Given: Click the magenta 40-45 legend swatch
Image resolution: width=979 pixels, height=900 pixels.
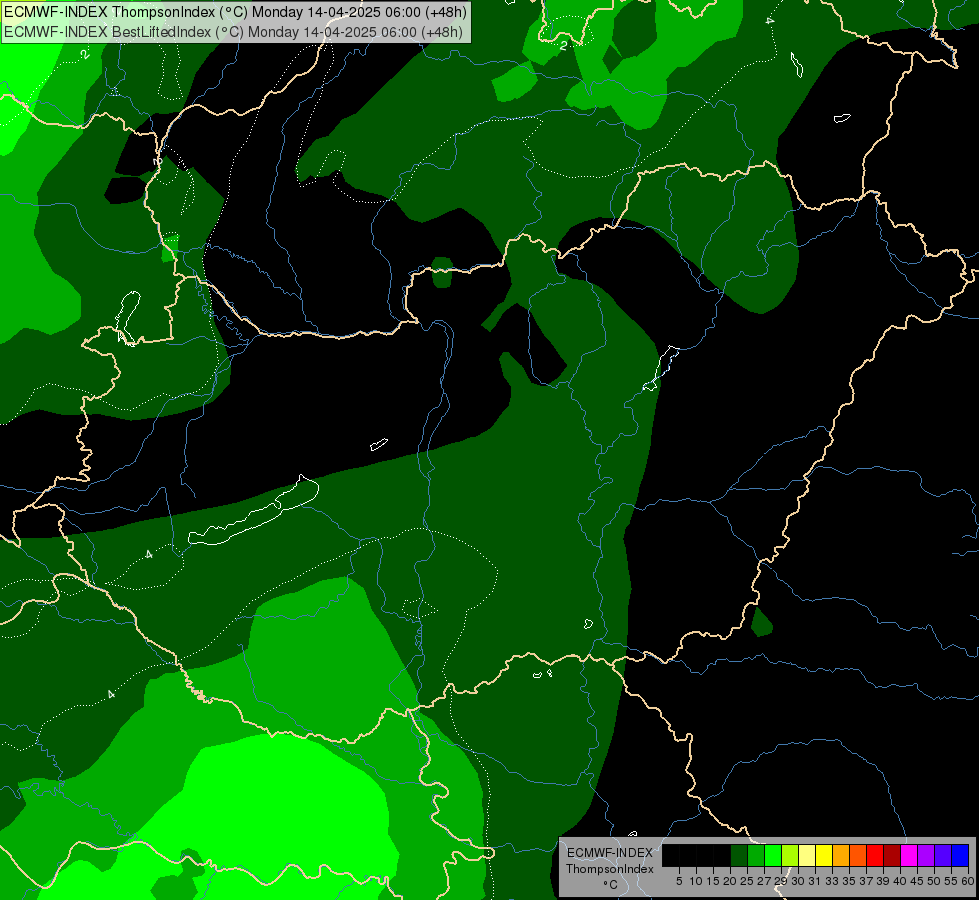Looking at the screenshot, I should click(x=909, y=855).
